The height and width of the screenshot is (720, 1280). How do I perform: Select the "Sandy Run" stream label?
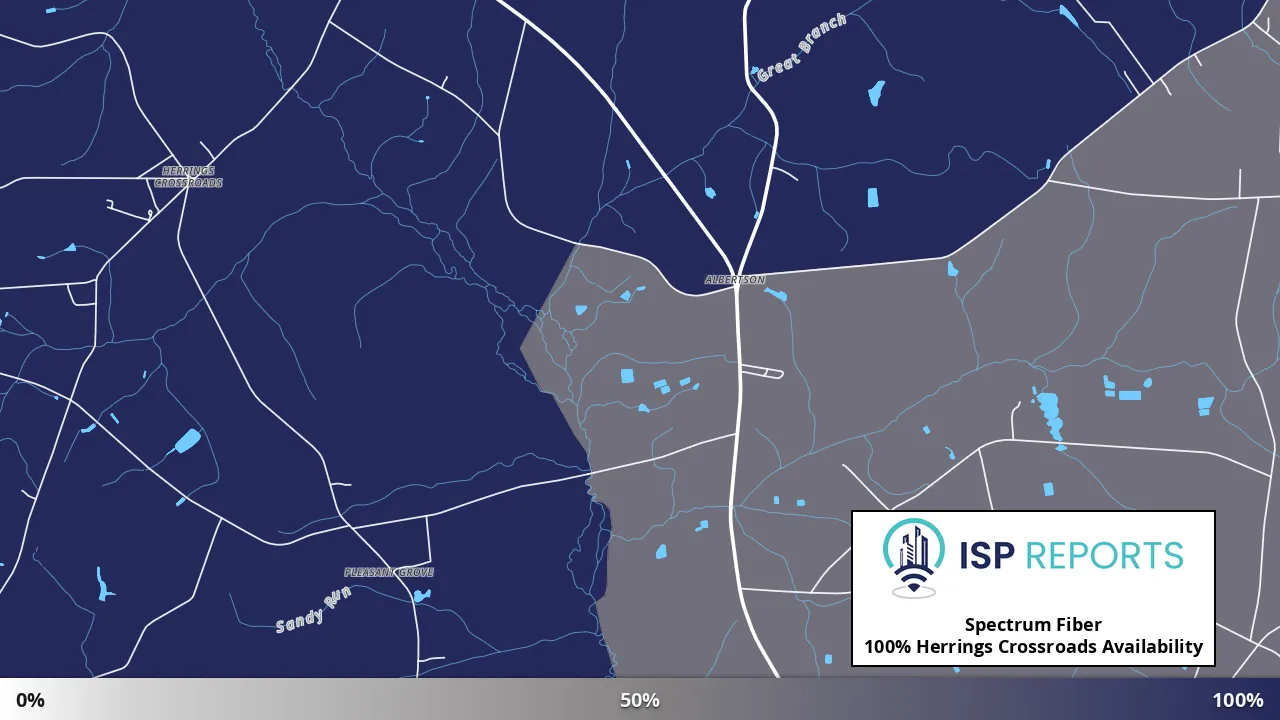[313, 611]
